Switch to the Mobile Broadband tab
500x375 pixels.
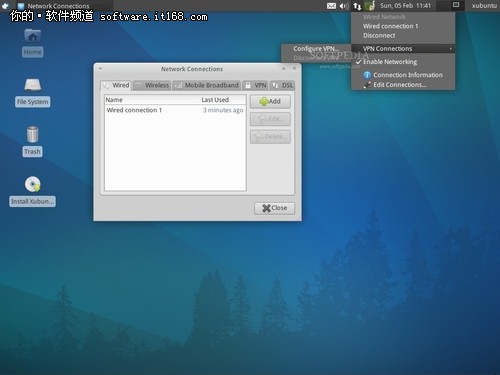point(207,85)
